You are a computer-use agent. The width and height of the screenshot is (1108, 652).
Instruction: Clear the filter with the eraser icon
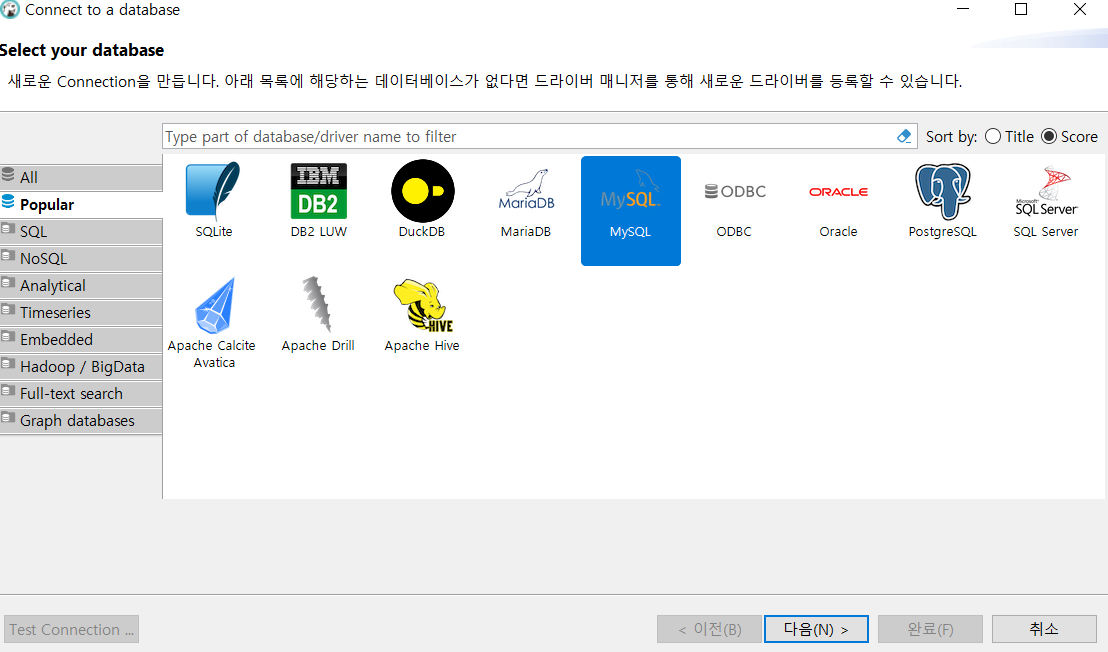coord(904,136)
